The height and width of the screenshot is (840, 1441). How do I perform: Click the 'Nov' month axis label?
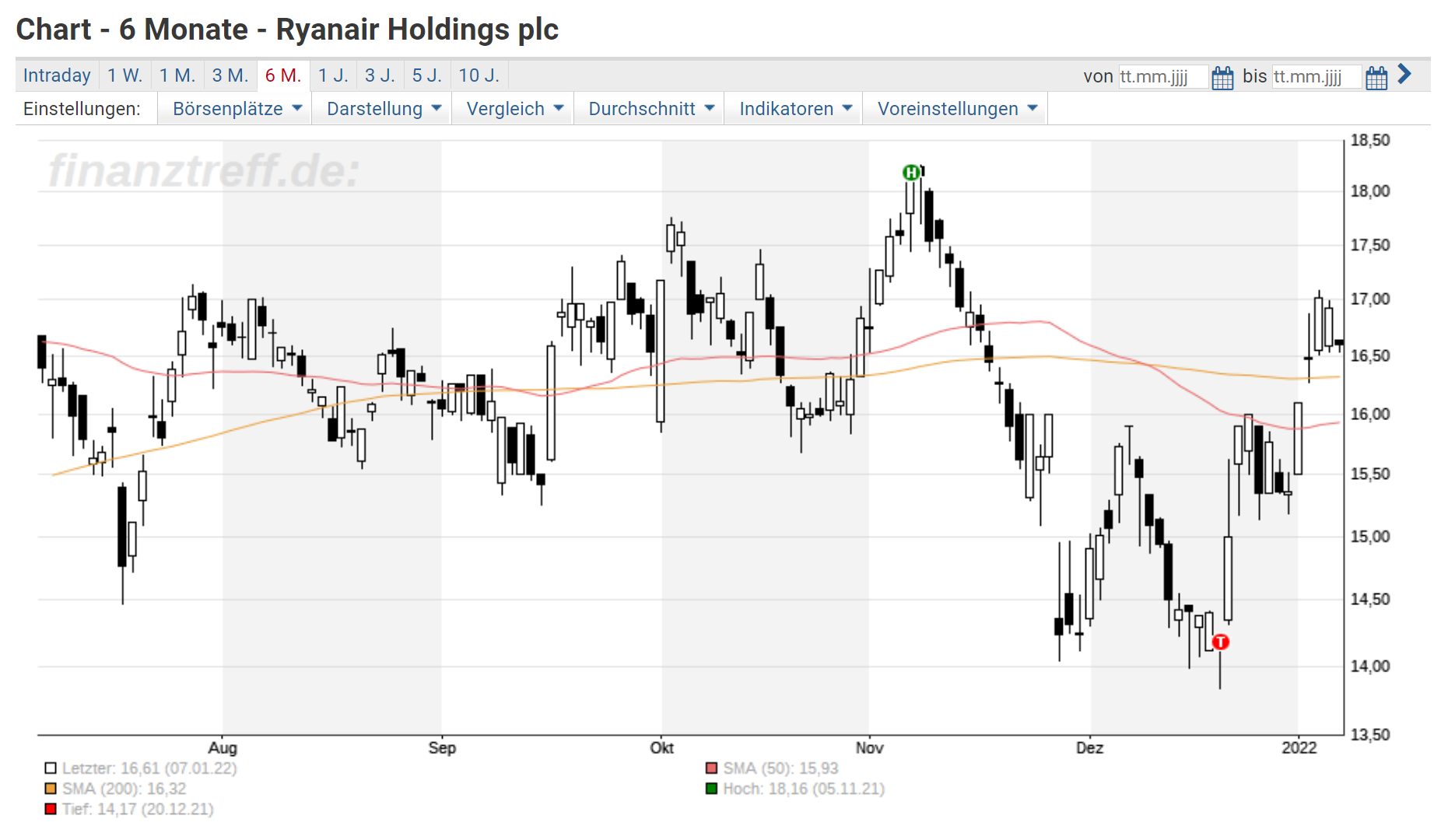(869, 747)
